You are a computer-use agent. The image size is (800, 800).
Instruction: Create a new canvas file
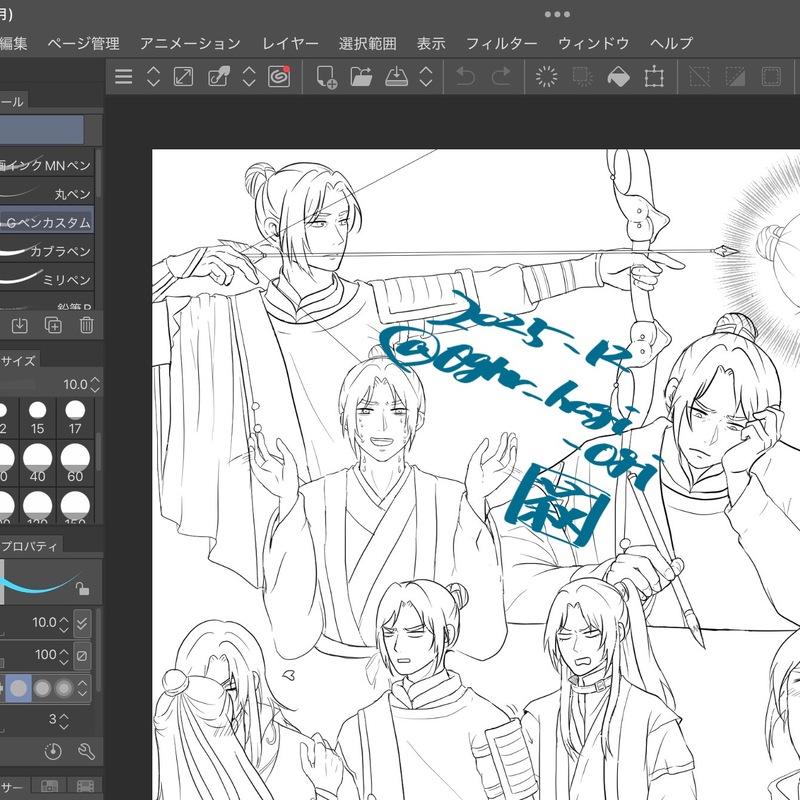pyautogui.click(x=326, y=76)
